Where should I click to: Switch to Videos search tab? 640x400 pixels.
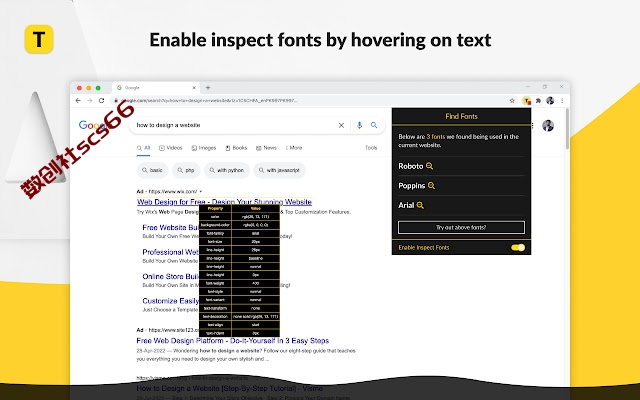(x=171, y=148)
